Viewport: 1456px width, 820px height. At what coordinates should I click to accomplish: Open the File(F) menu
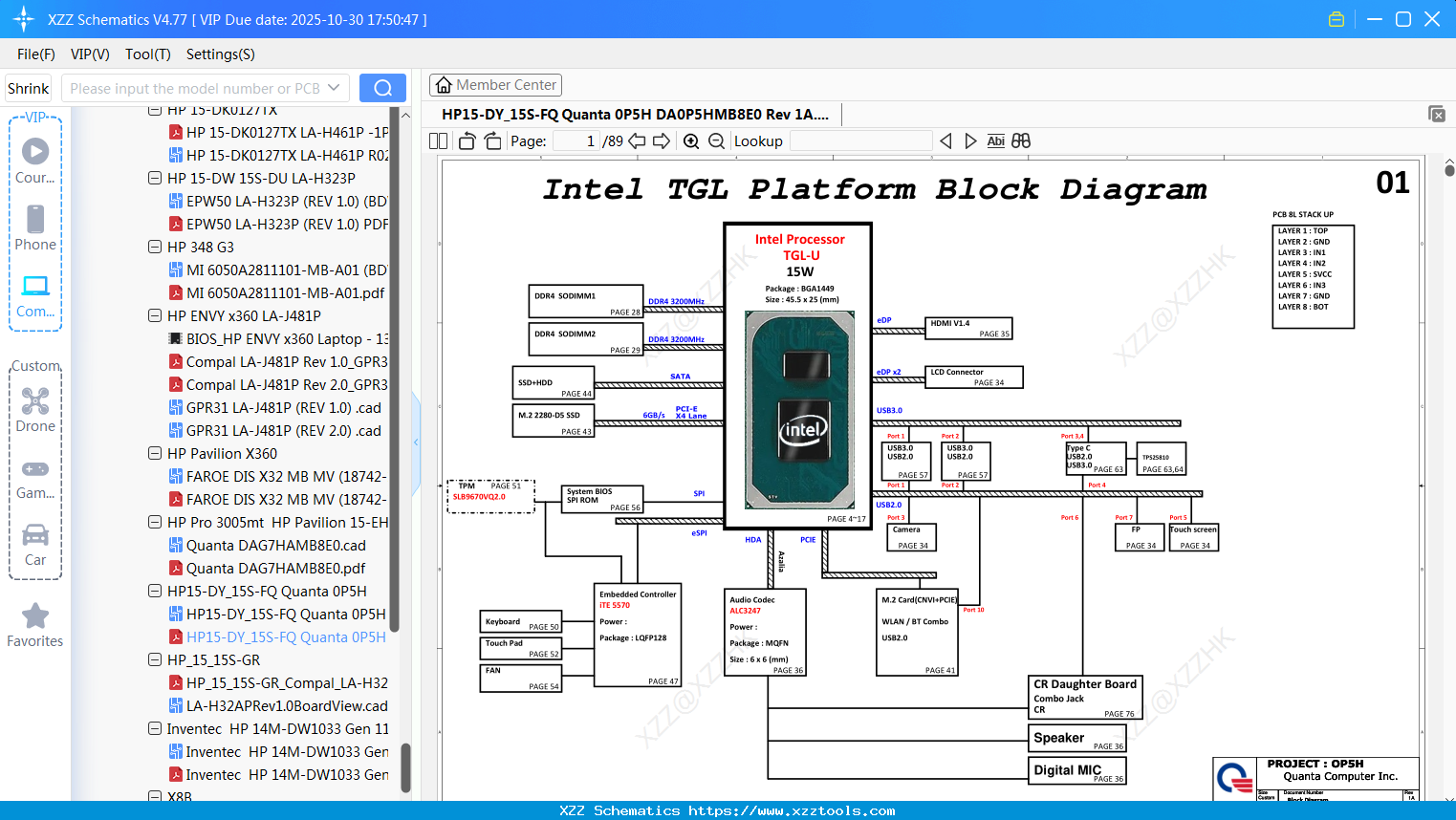click(36, 54)
